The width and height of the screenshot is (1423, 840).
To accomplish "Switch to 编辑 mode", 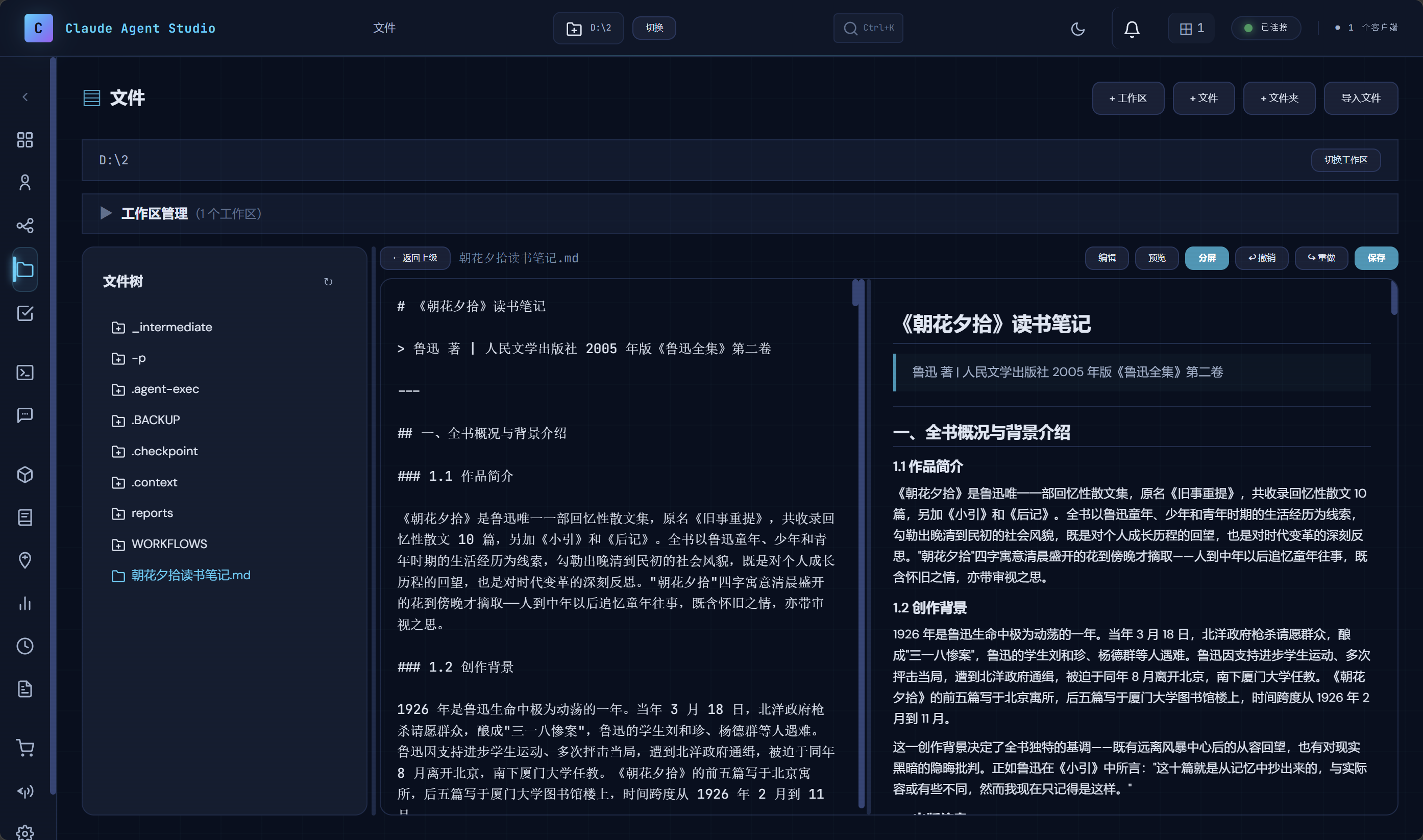I will [x=1107, y=258].
